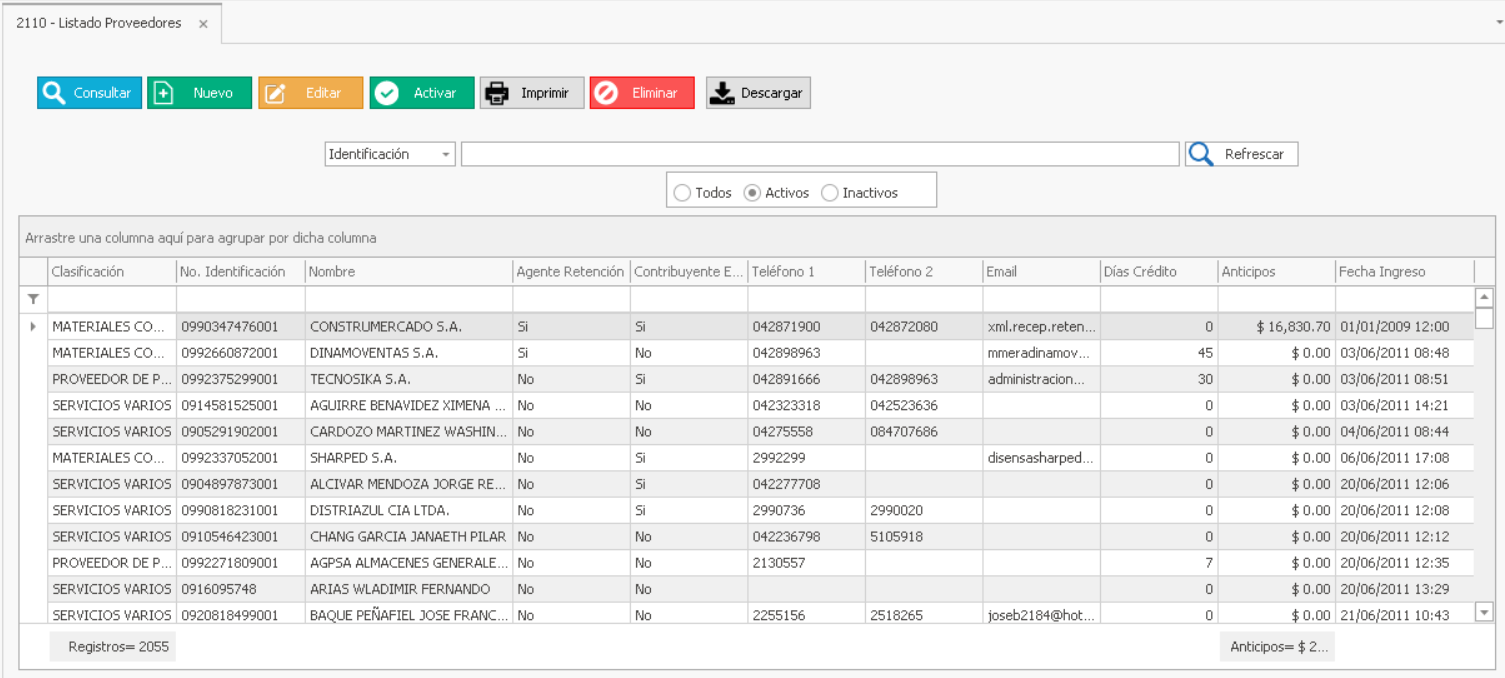Close the Listado Proveedores tab

point(203,24)
